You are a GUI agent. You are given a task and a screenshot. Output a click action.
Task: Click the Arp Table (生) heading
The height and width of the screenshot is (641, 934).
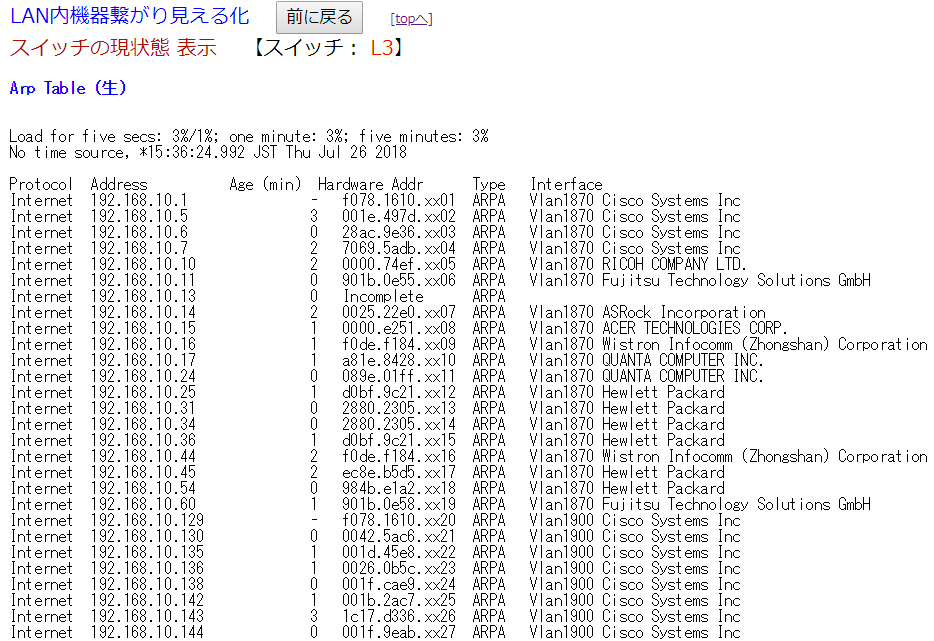pyautogui.click(x=68, y=88)
